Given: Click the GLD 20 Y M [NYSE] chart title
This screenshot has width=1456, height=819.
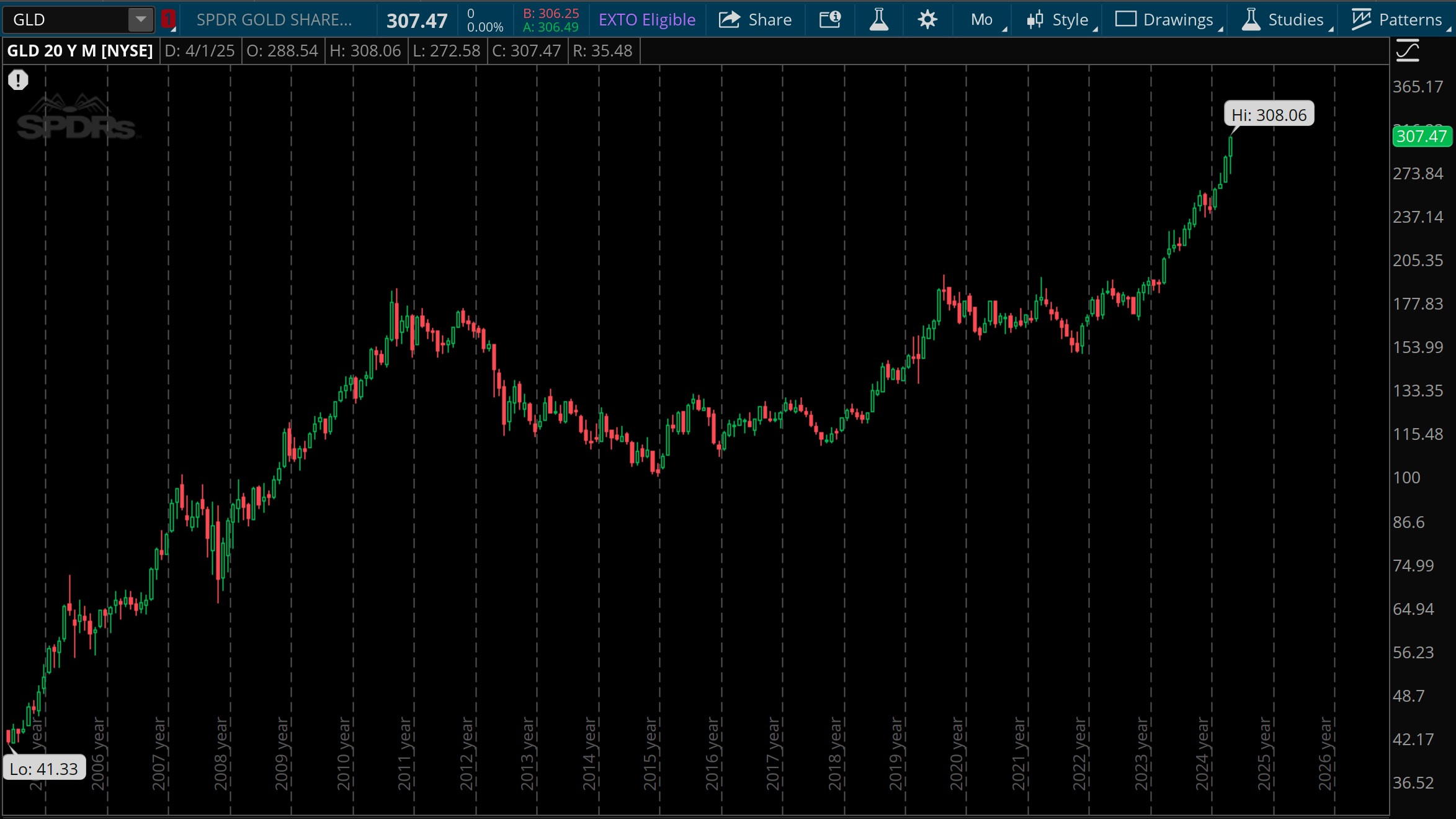Looking at the screenshot, I should 80,51.
